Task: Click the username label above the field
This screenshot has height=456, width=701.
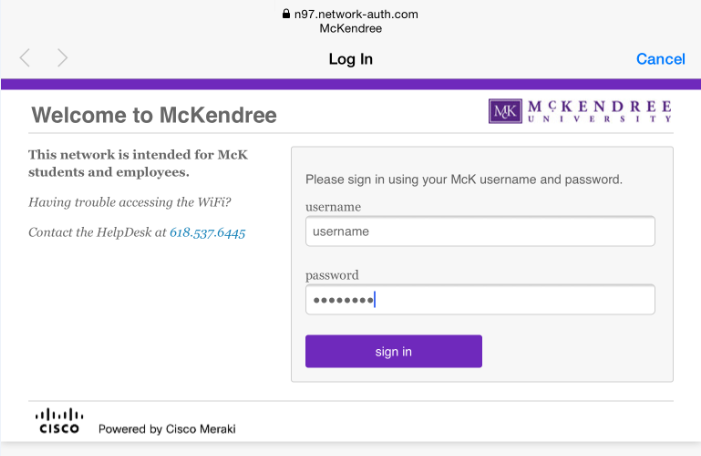Action: click(333, 207)
